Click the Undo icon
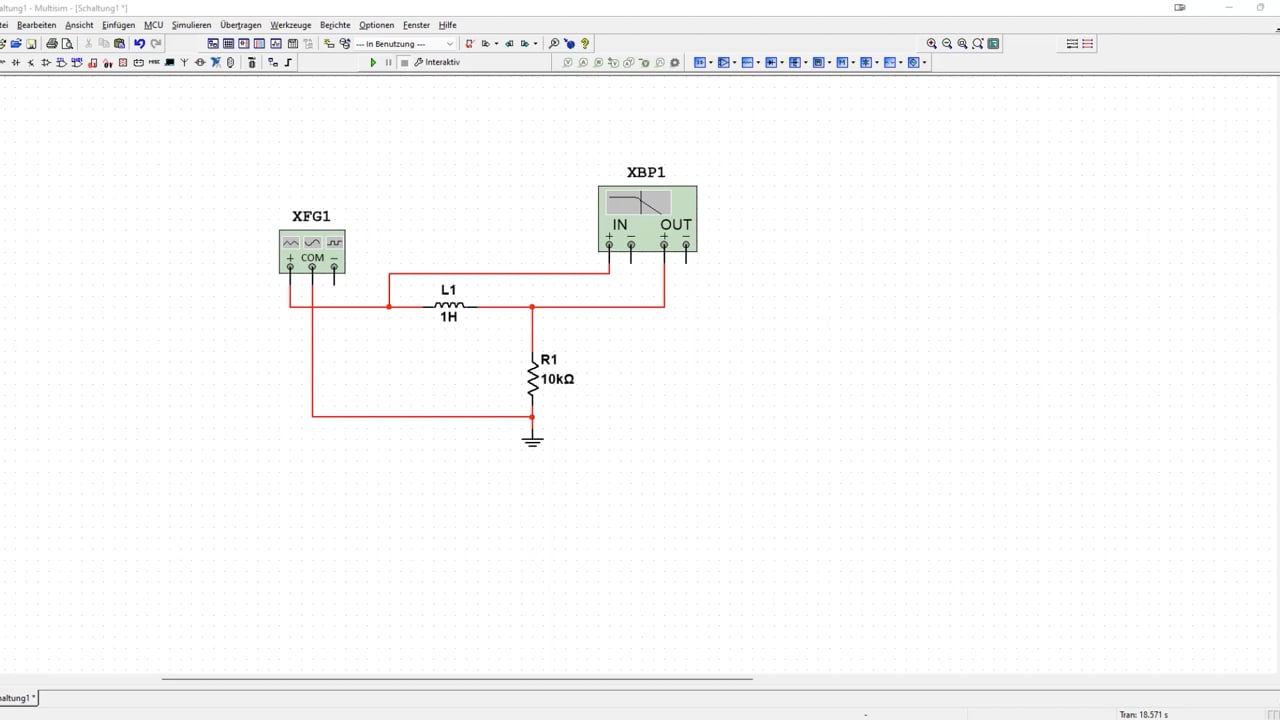This screenshot has height=720, width=1280. [x=139, y=44]
